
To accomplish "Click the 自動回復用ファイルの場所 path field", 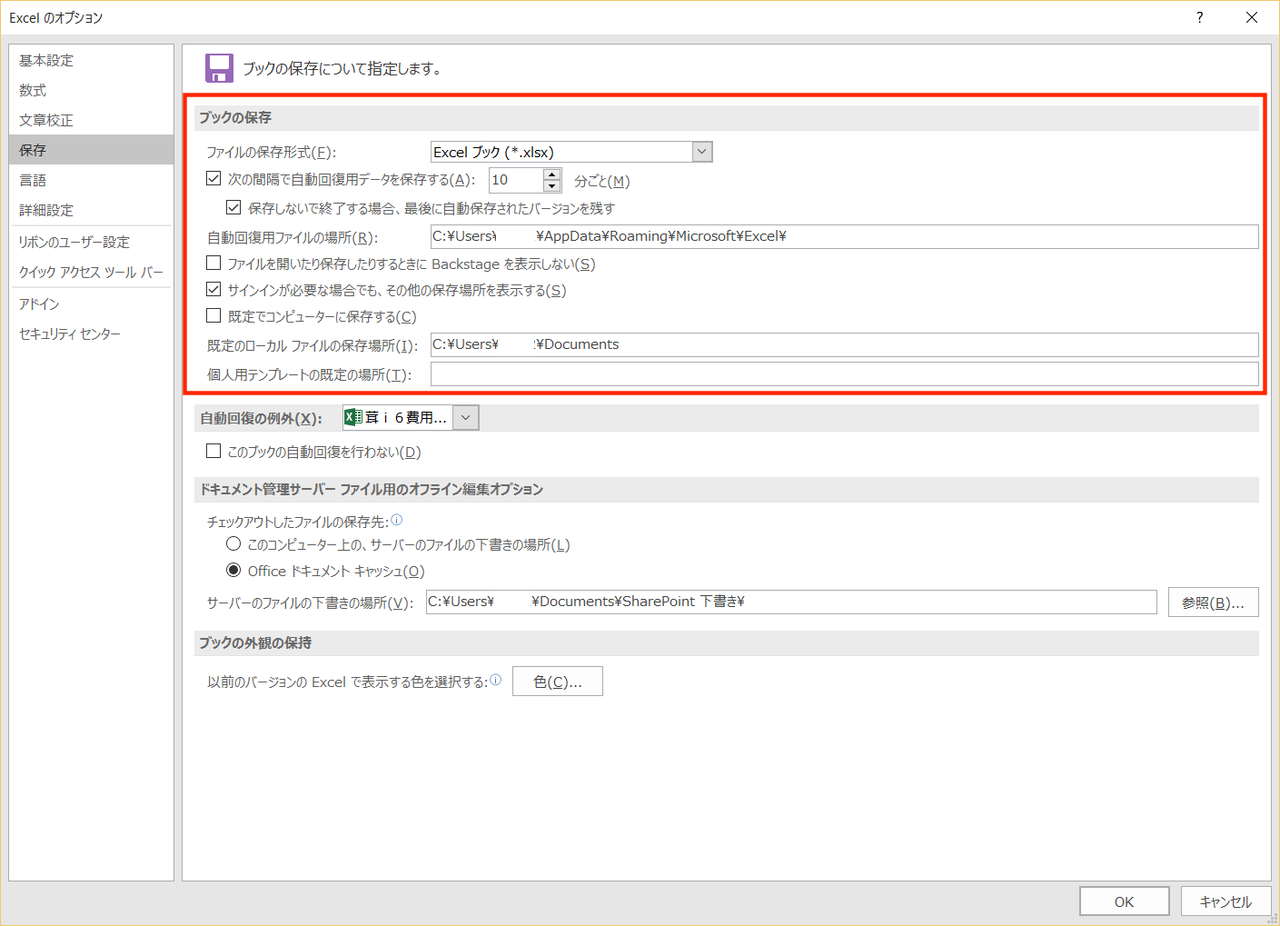I will point(844,237).
